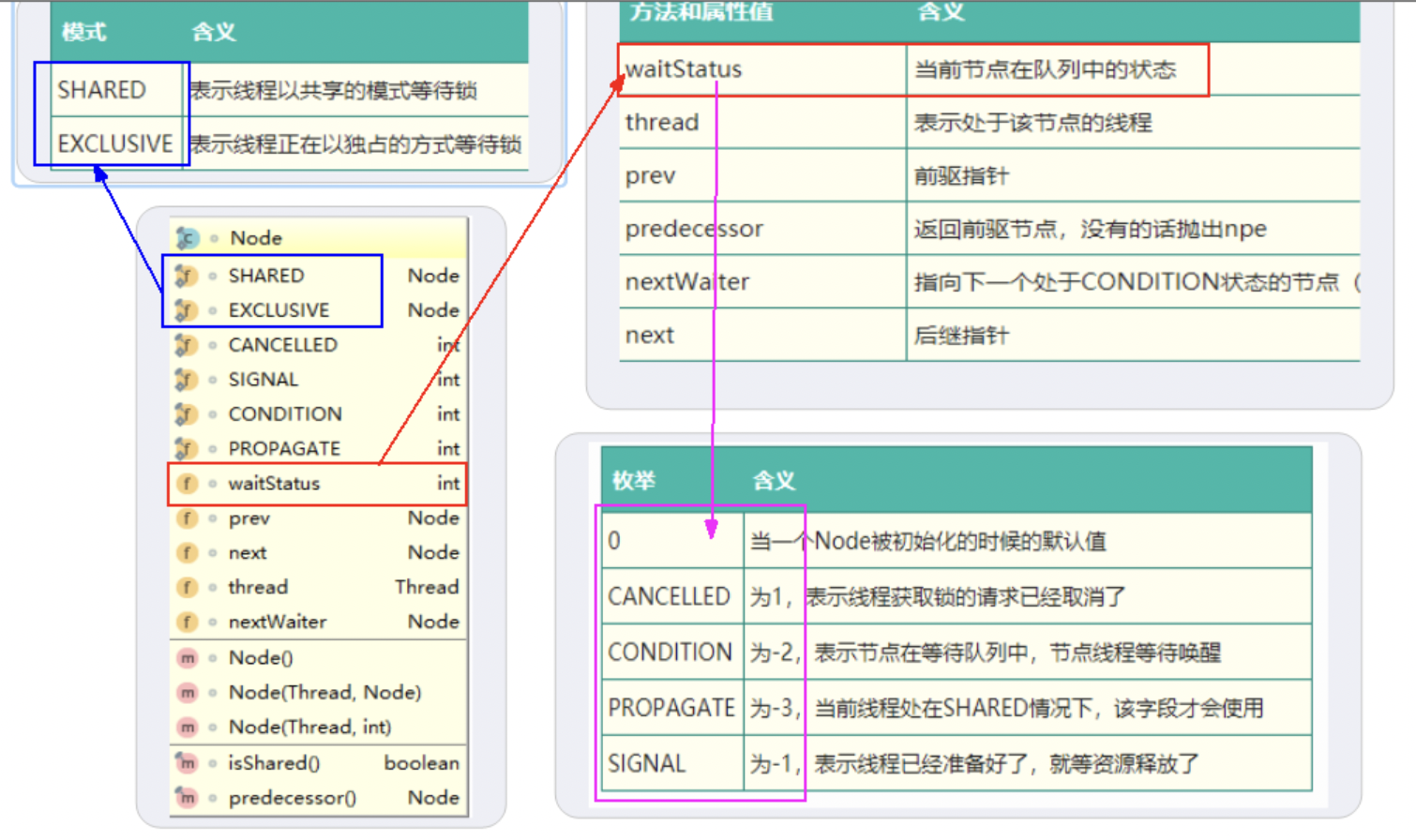Click the class icon beside Node

(x=188, y=238)
